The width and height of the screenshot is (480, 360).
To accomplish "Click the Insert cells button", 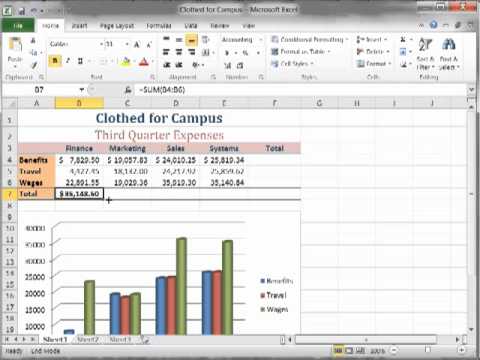I will (372, 40).
